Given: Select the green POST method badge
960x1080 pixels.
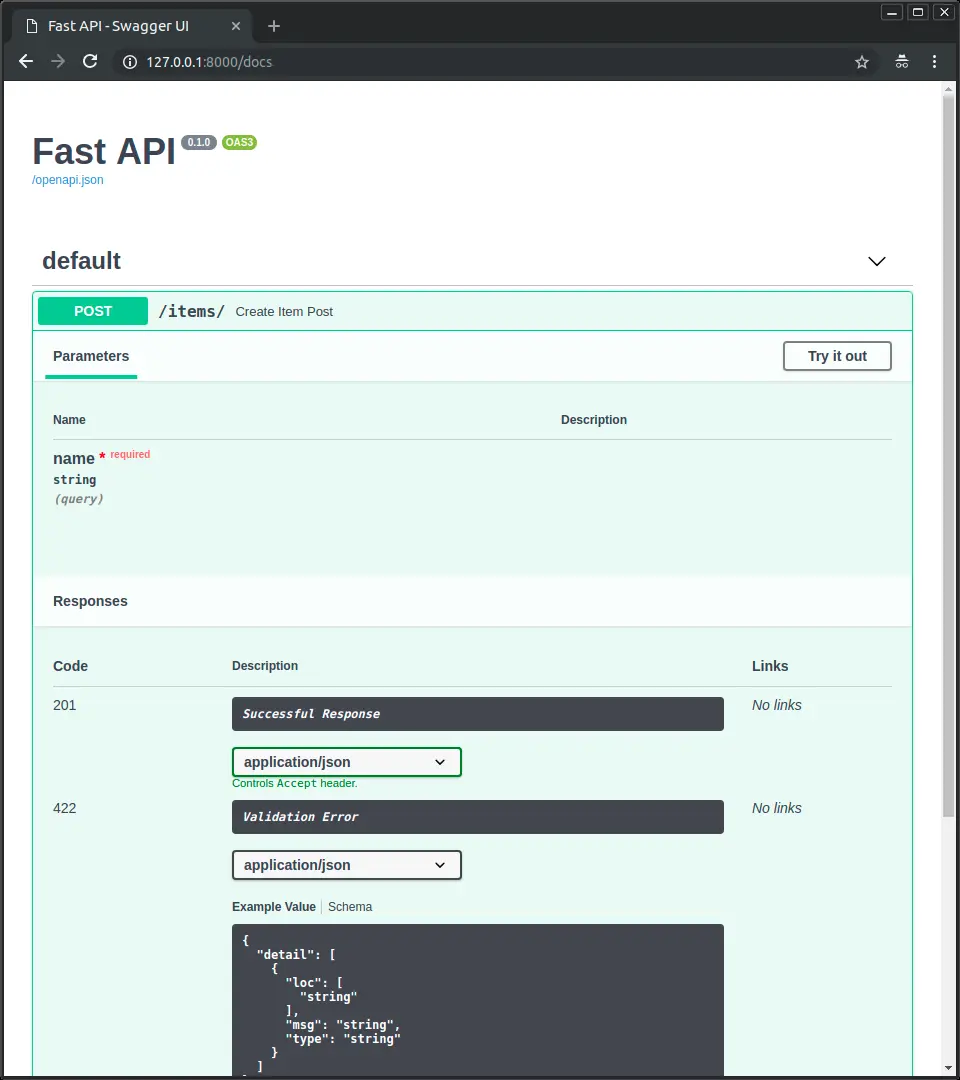Looking at the screenshot, I should point(92,310).
